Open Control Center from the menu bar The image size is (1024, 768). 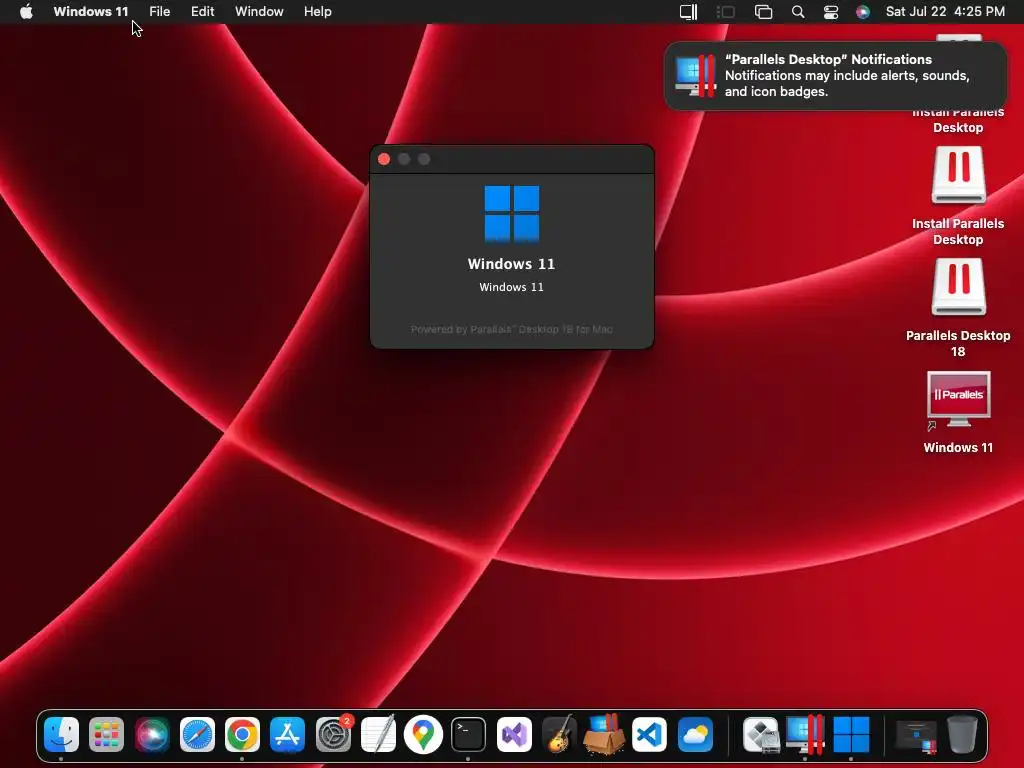(831, 12)
